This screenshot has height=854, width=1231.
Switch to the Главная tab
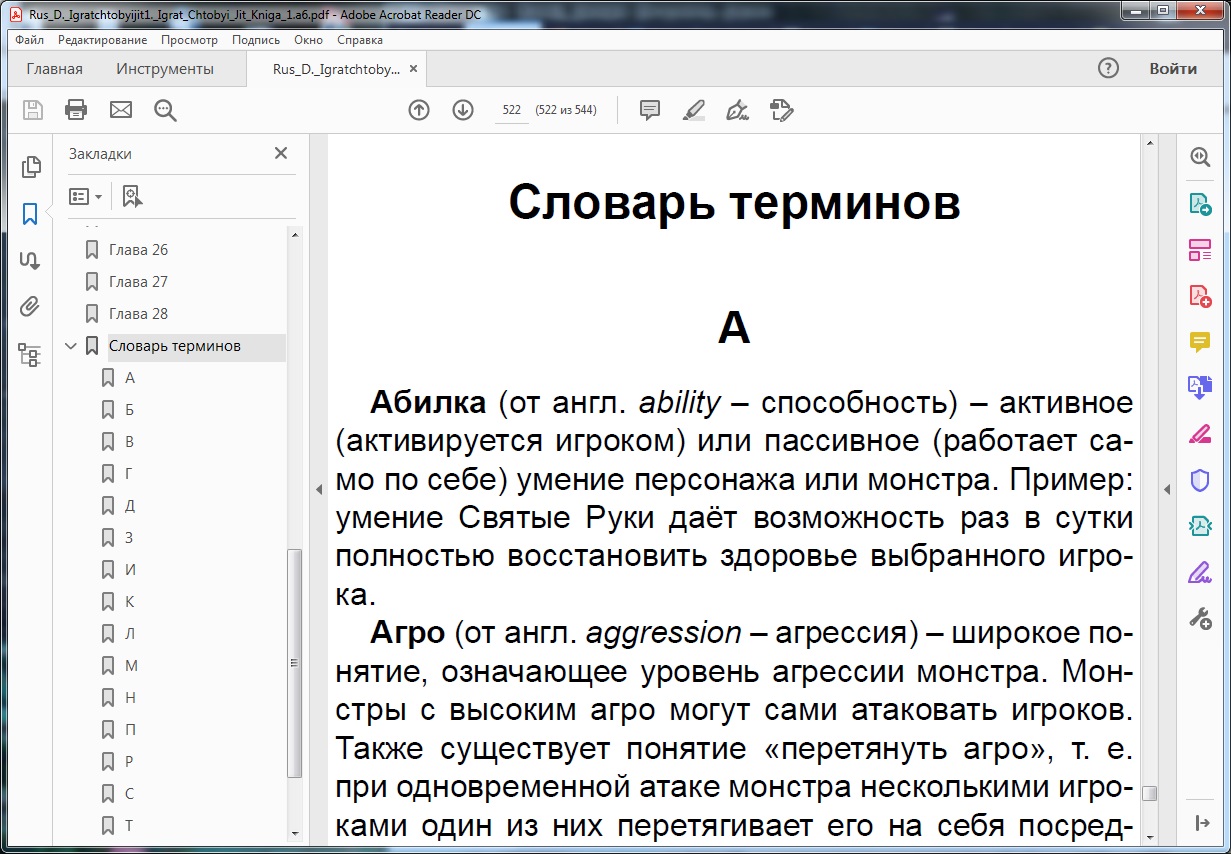pos(55,69)
